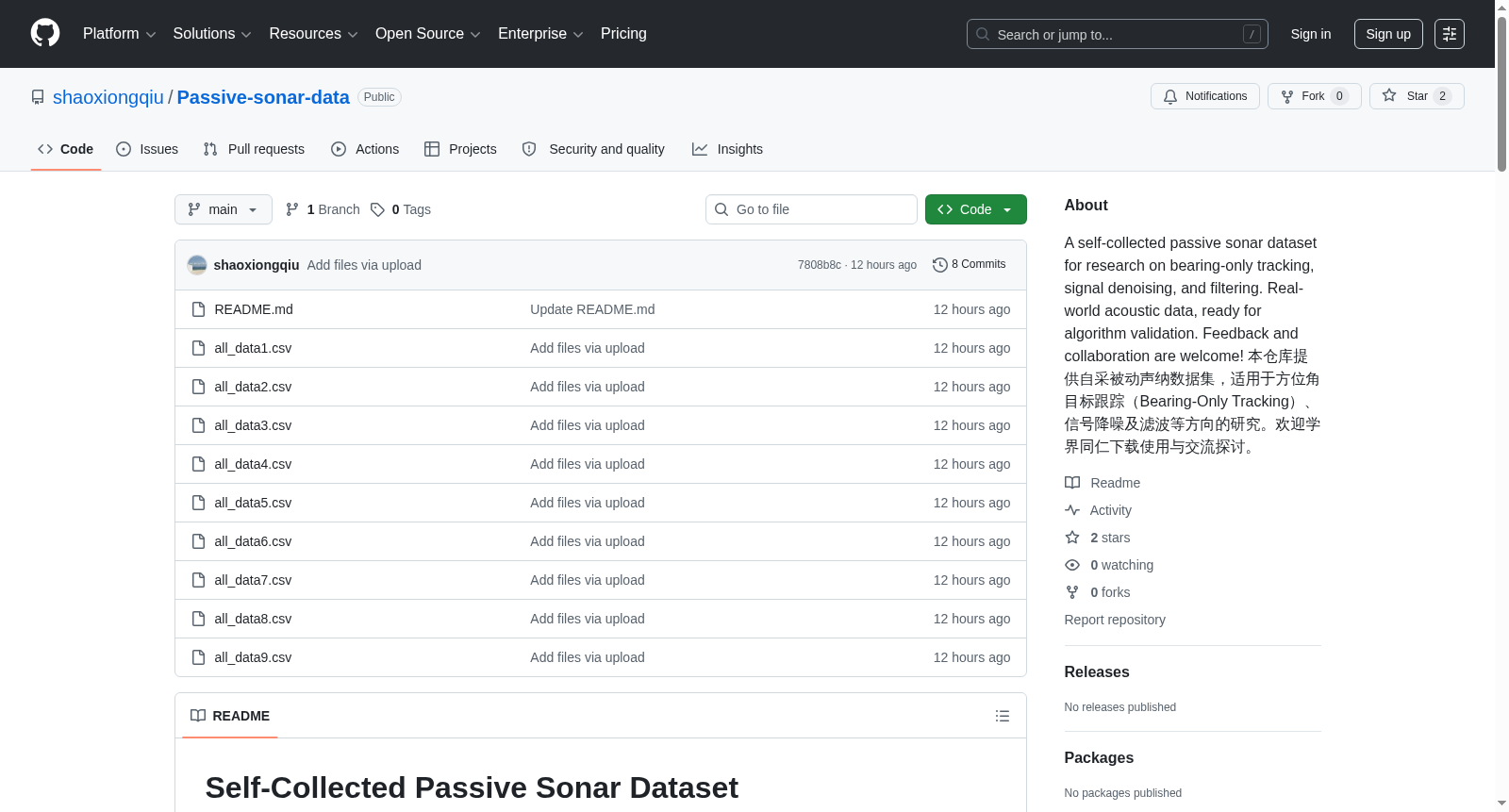Switch to the Issues tab
The height and width of the screenshot is (812, 1509).
(147, 149)
